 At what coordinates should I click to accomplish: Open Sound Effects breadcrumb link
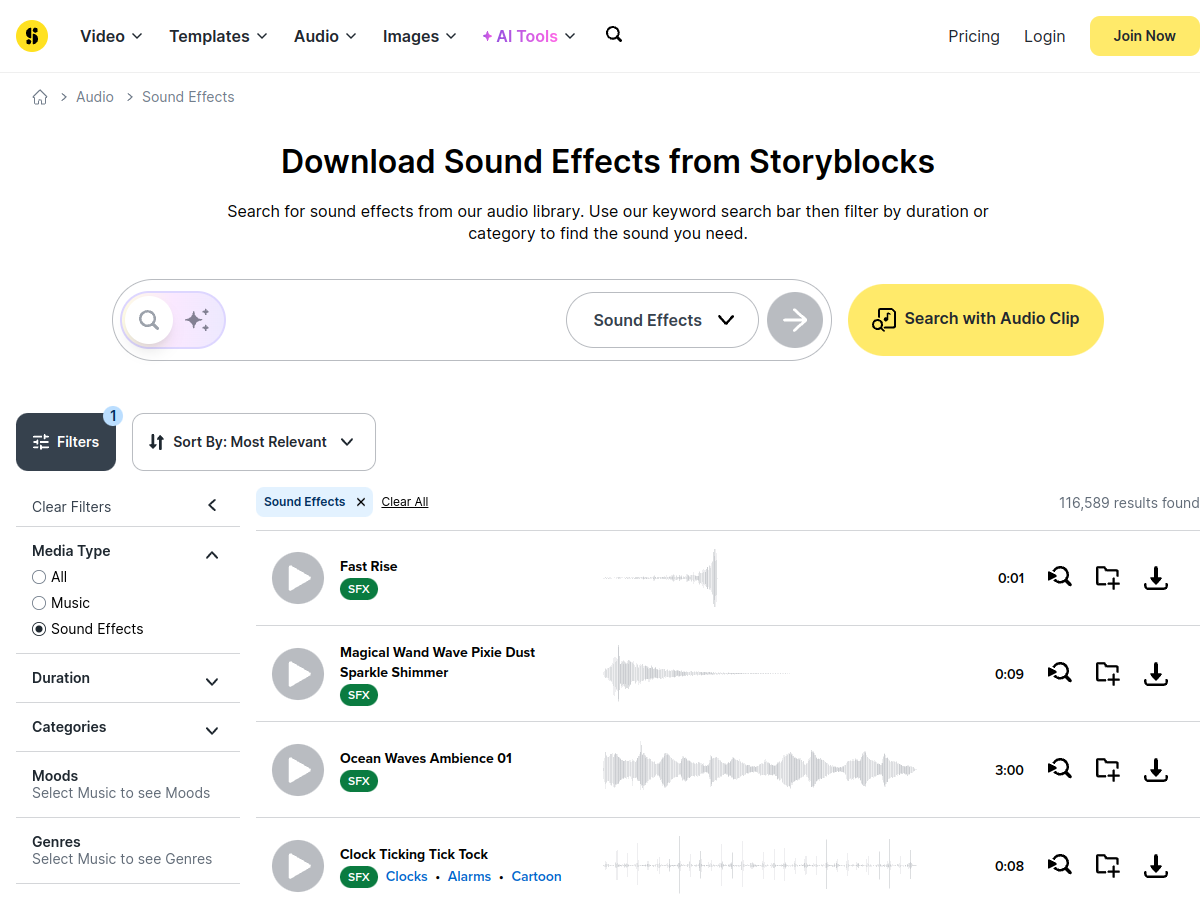click(x=188, y=97)
